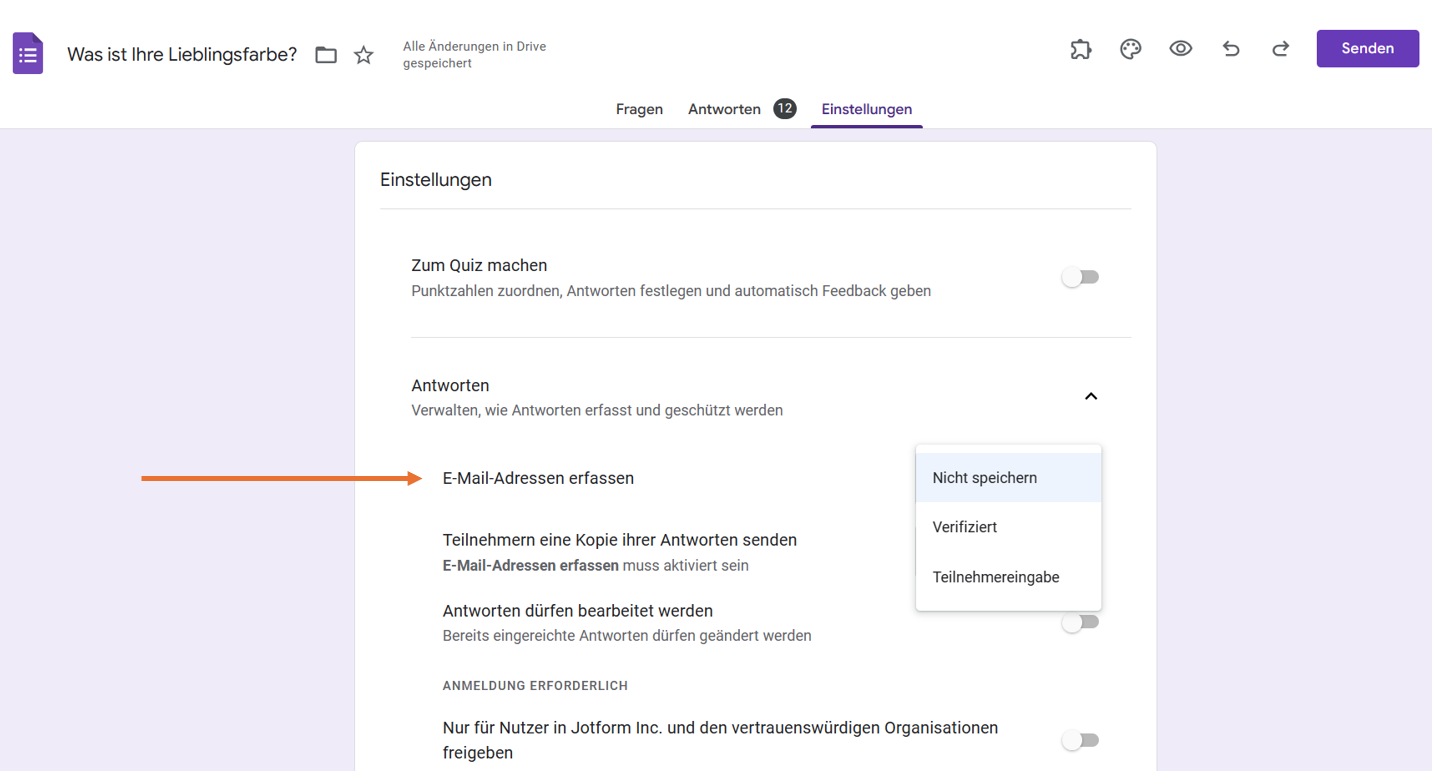The width and height of the screenshot is (1432, 771).
Task: Preview the form with the eye icon
Action: pyautogui.click(x=1181, y=49)
